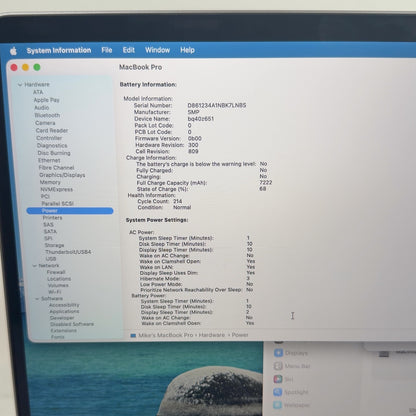Select Storage in the sidebar
The width and height of the screenshot is (416, 416).
click(54, 245)
